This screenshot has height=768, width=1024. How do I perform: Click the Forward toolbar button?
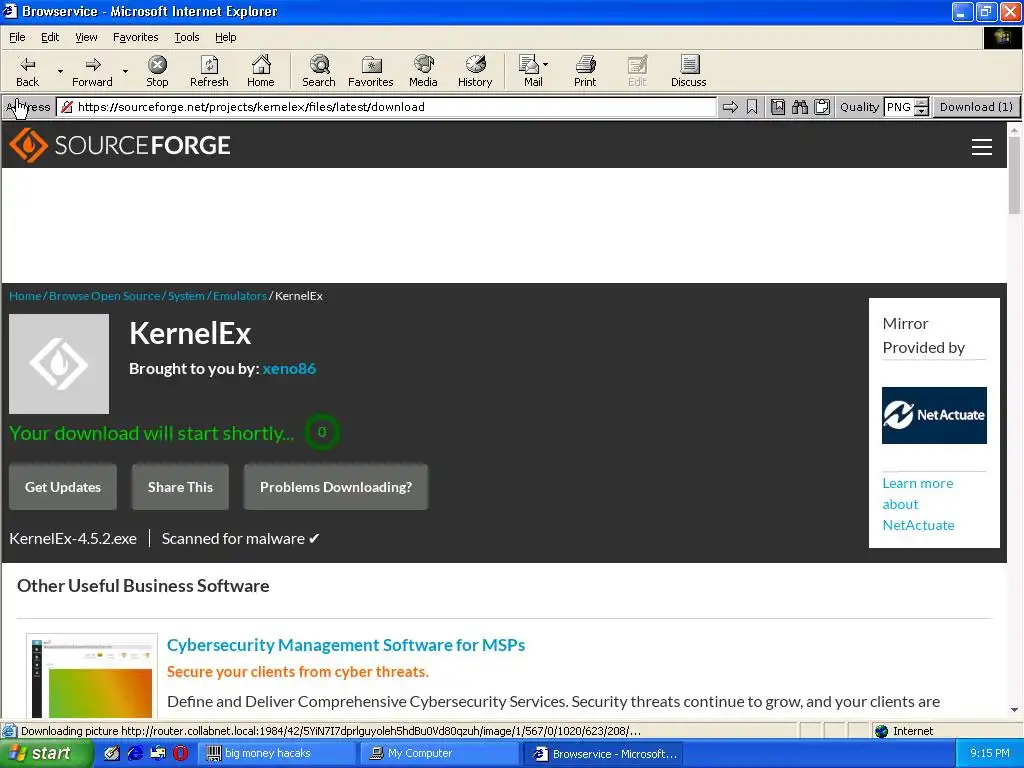click(92, 71)
